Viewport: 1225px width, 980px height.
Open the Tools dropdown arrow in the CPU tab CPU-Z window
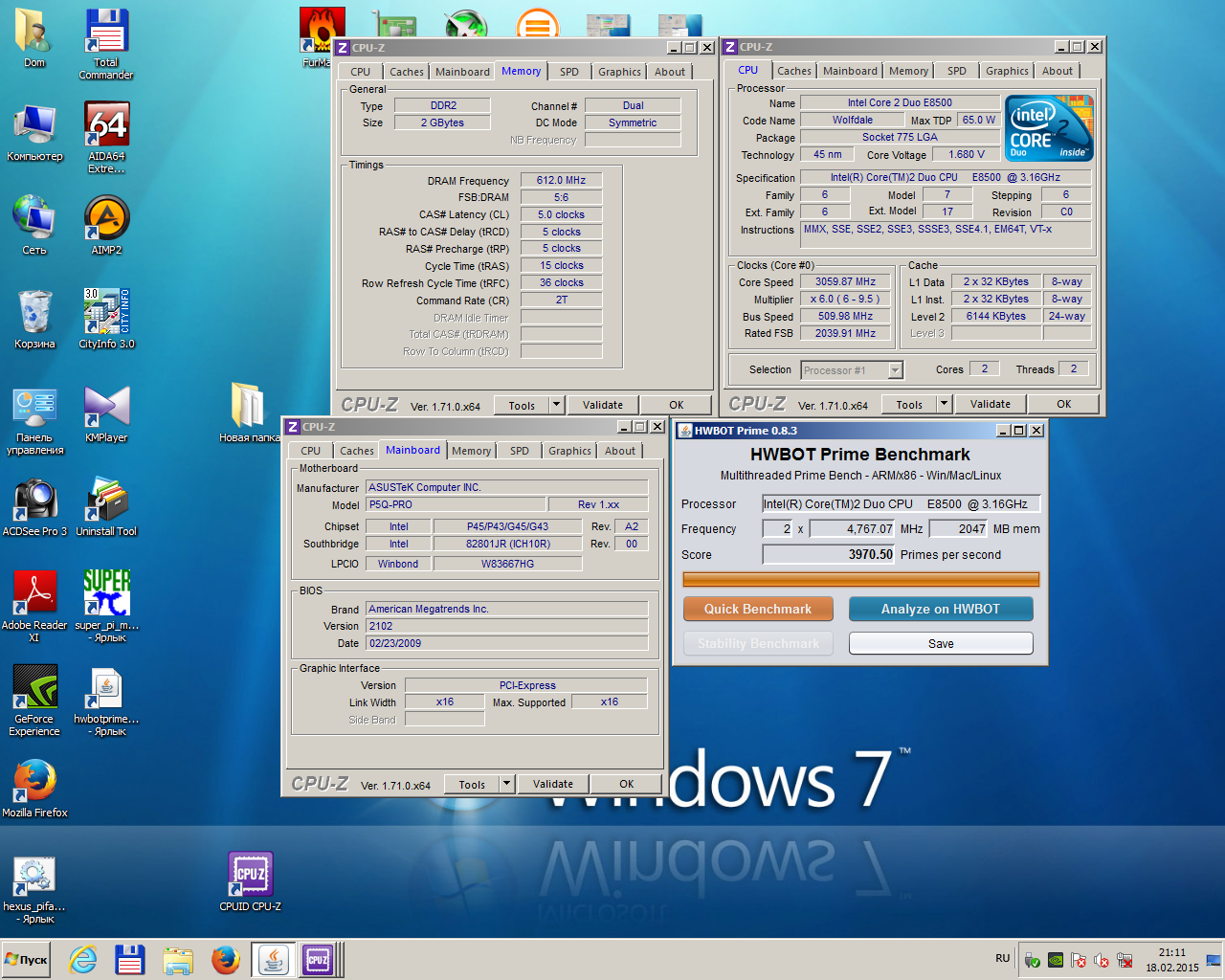944,404
